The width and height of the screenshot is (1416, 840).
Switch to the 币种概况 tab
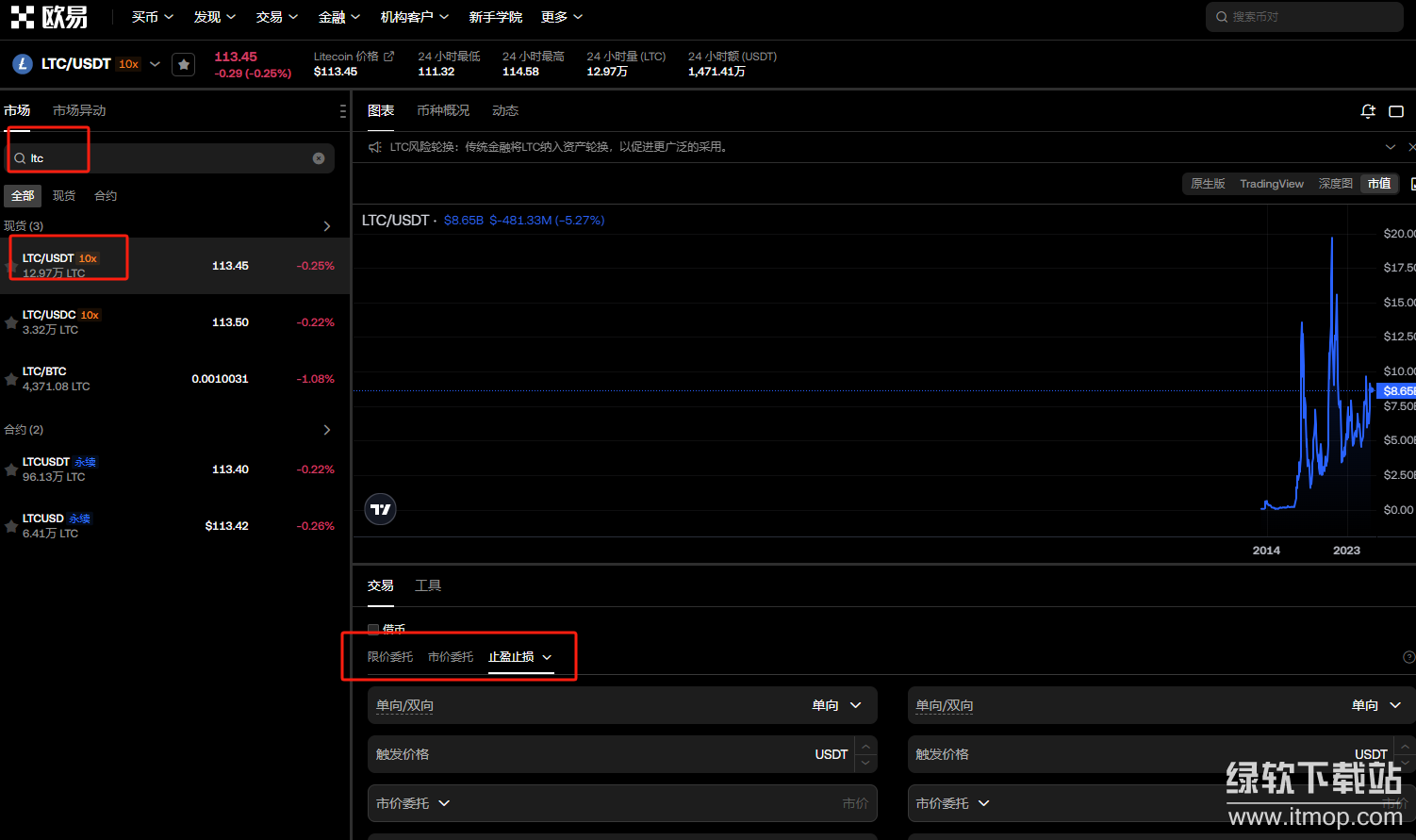coord(443,110)
